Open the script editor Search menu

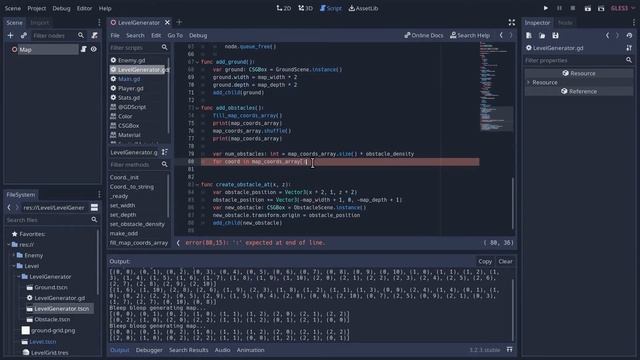(x=135, y=36)
